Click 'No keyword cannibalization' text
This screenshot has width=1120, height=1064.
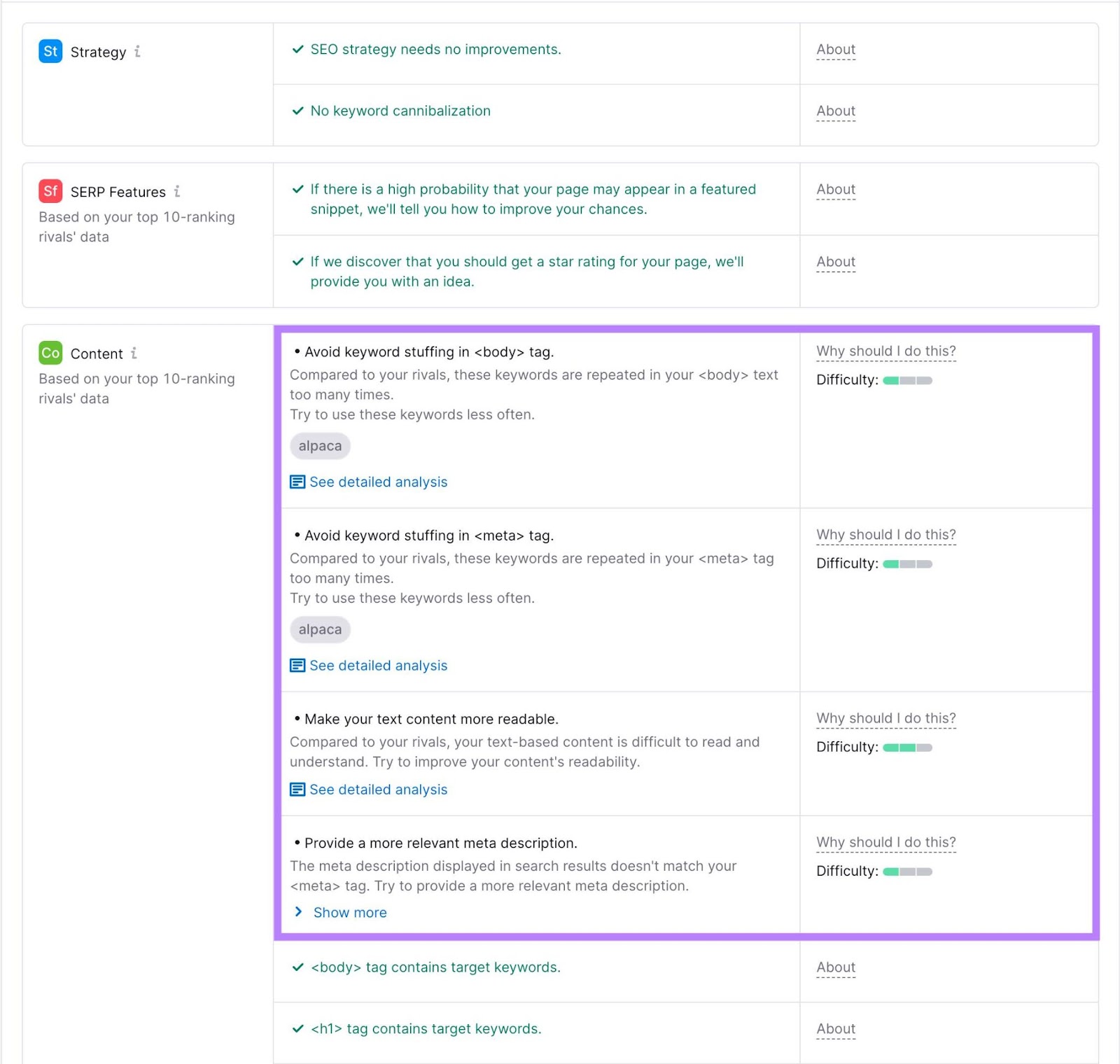click(400, 111)
